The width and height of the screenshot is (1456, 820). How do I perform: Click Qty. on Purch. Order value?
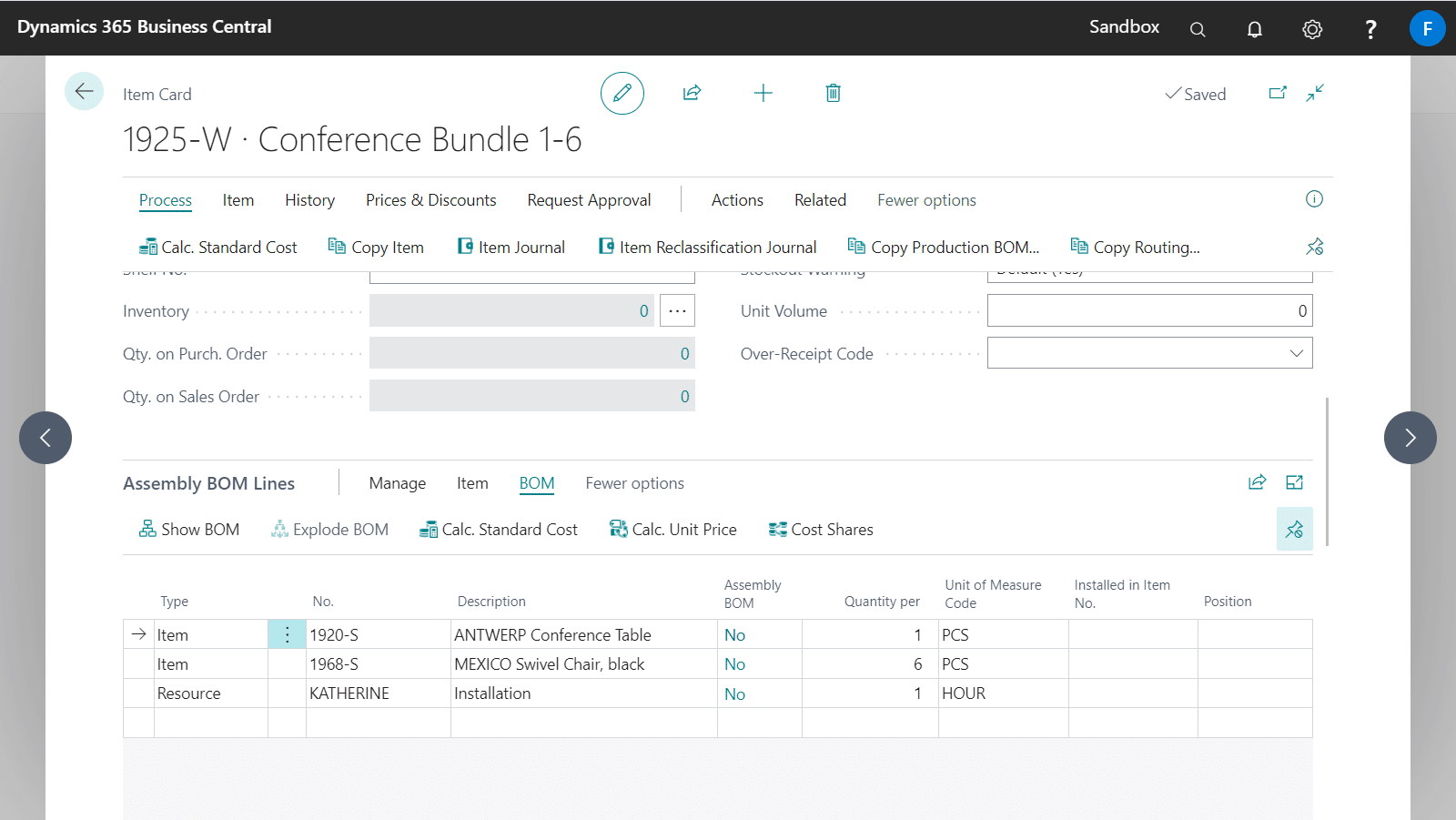(x=532, y=353)
